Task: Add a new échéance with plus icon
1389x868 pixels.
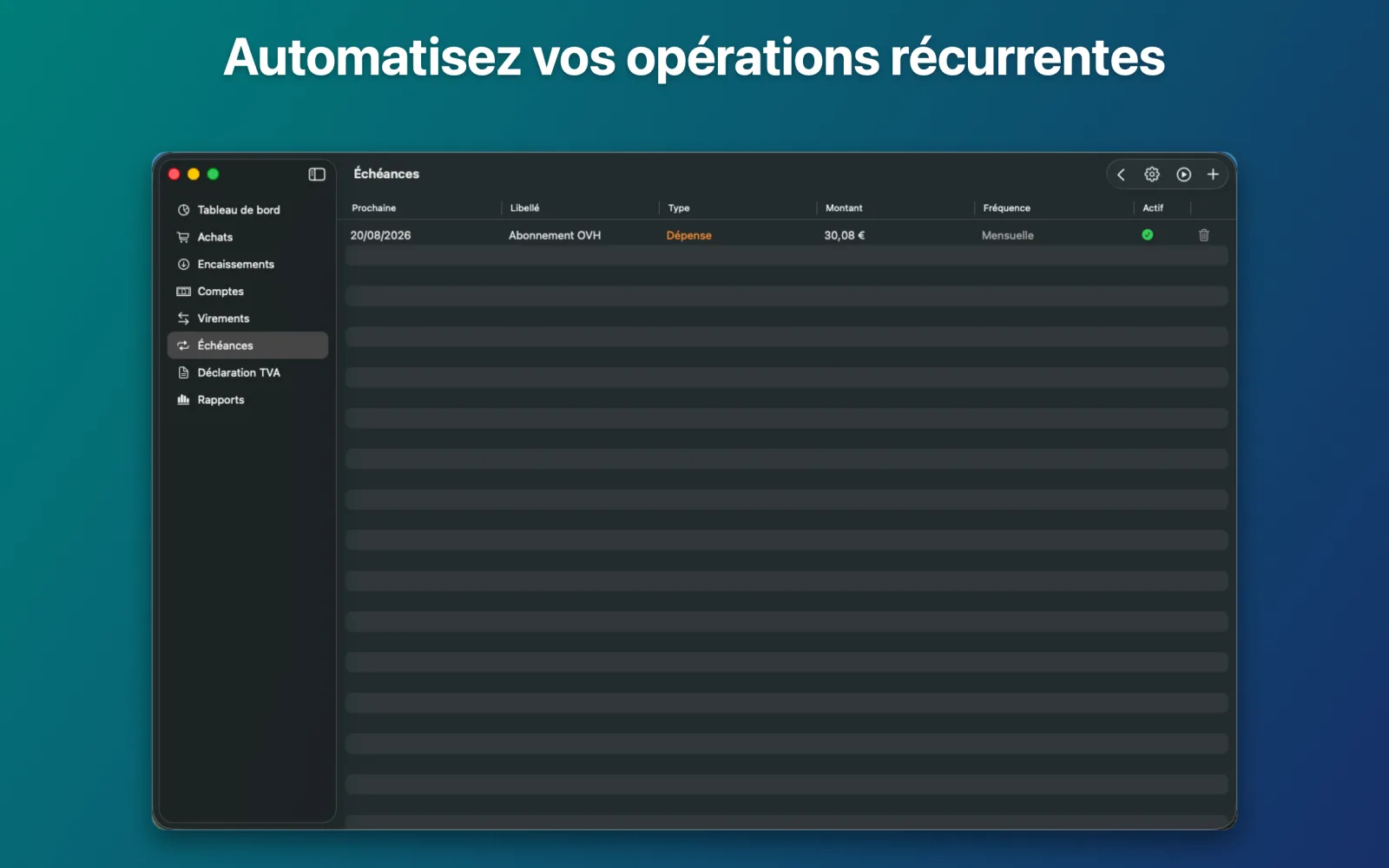Action: click(x=1213, y=174)
